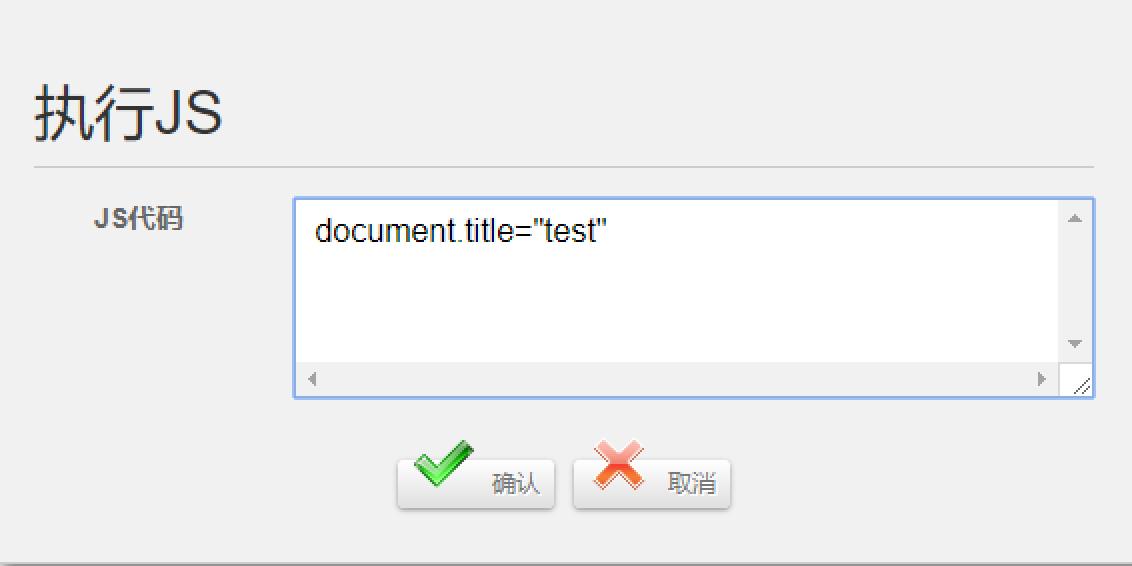The image size is (1132, 566).
Task: Click the red X cancel icon
Action: 619,465
